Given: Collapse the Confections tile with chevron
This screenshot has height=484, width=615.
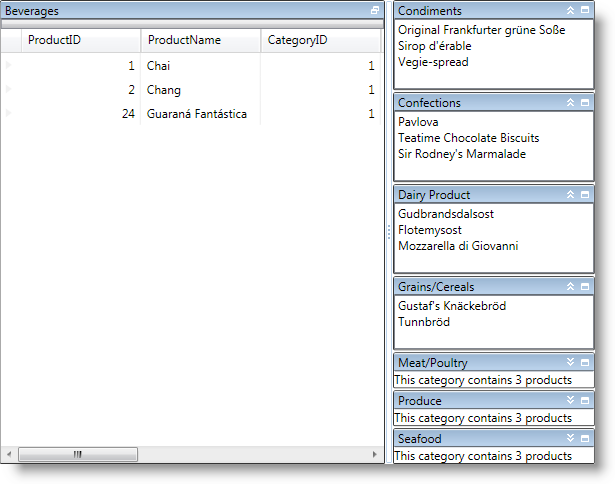Looking at the screenshot, I should (x=570, y=103).
